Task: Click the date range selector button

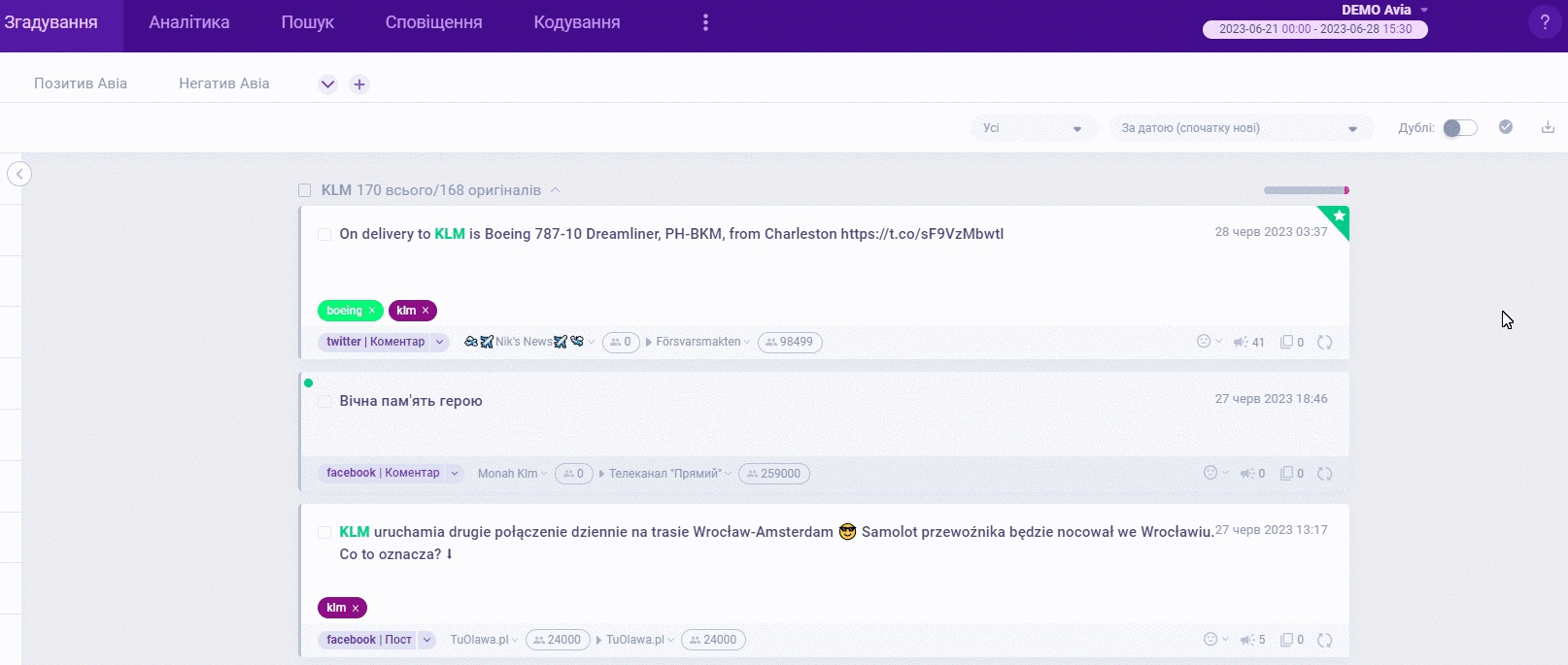Action: click(1314, 29)
